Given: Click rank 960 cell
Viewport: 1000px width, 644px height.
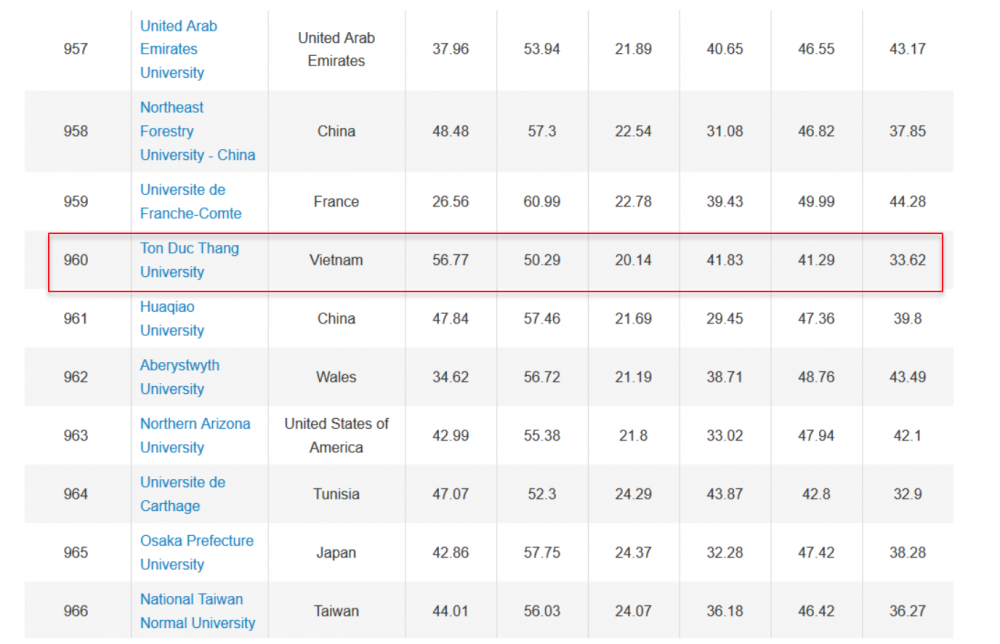Looking at the screenshot, I should [76, 260].
